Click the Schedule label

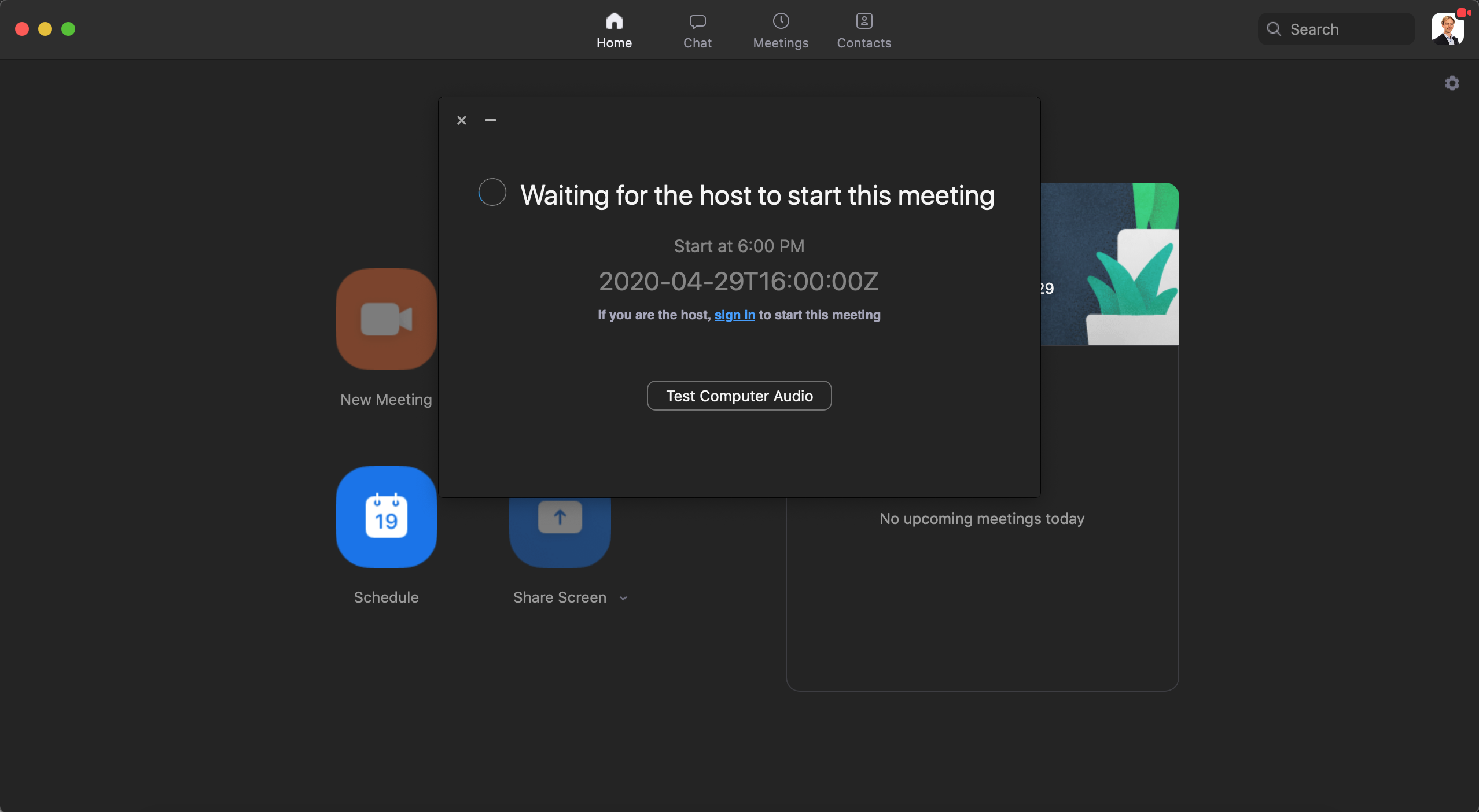pos(386,597)
